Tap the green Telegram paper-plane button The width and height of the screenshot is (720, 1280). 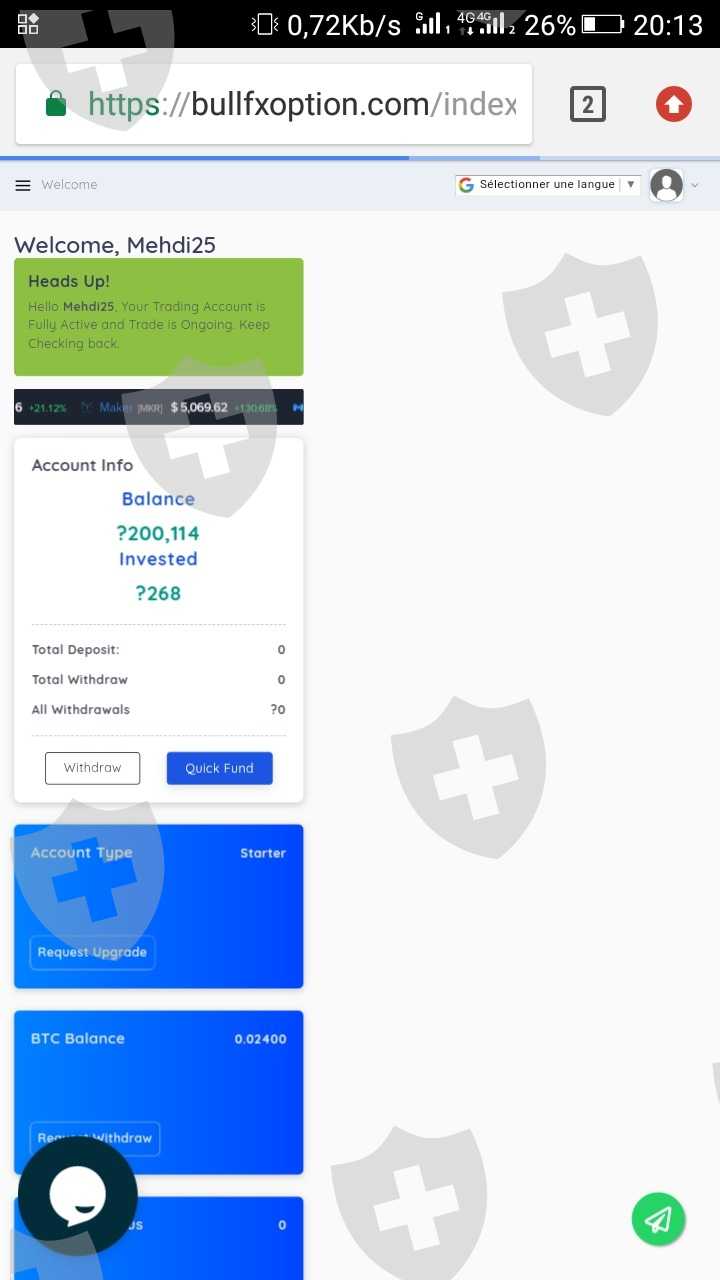tap(658, 1219)
